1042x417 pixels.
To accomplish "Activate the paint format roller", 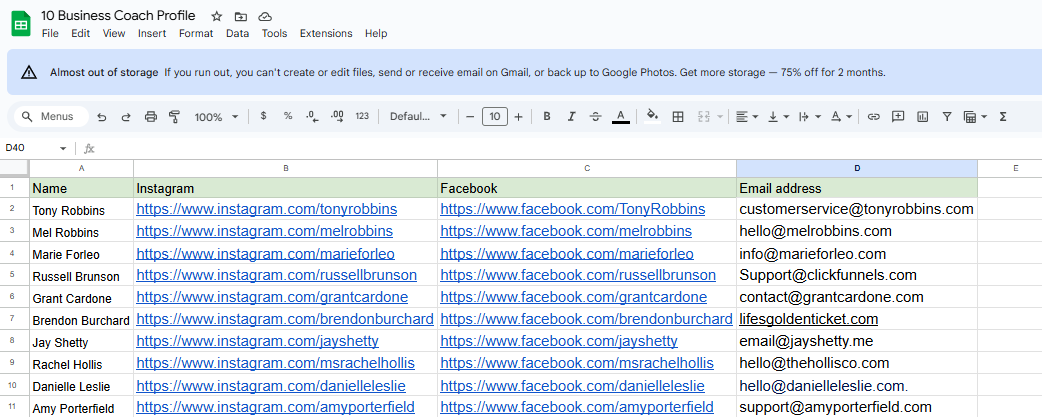I will [175, 117].
